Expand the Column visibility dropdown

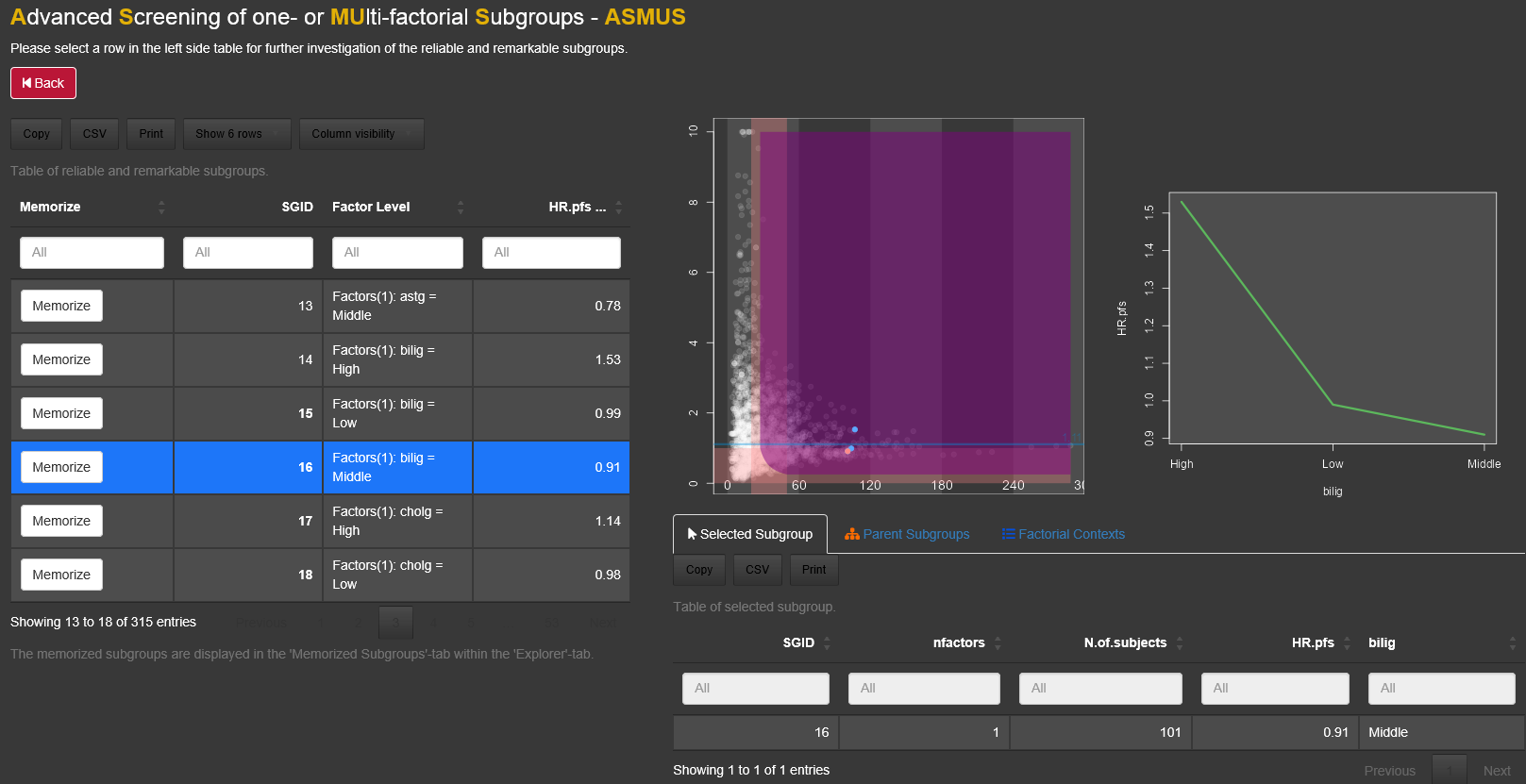[x=361, y=134]
